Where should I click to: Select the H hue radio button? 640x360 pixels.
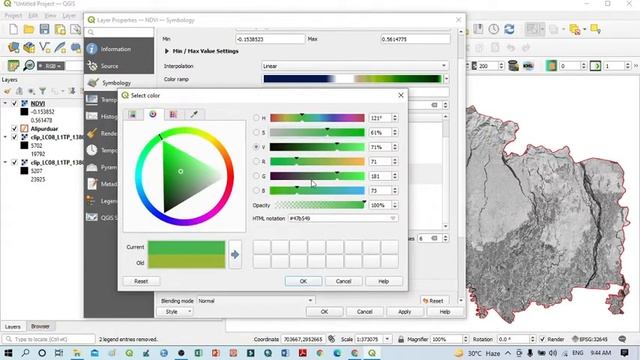[256, 118]
